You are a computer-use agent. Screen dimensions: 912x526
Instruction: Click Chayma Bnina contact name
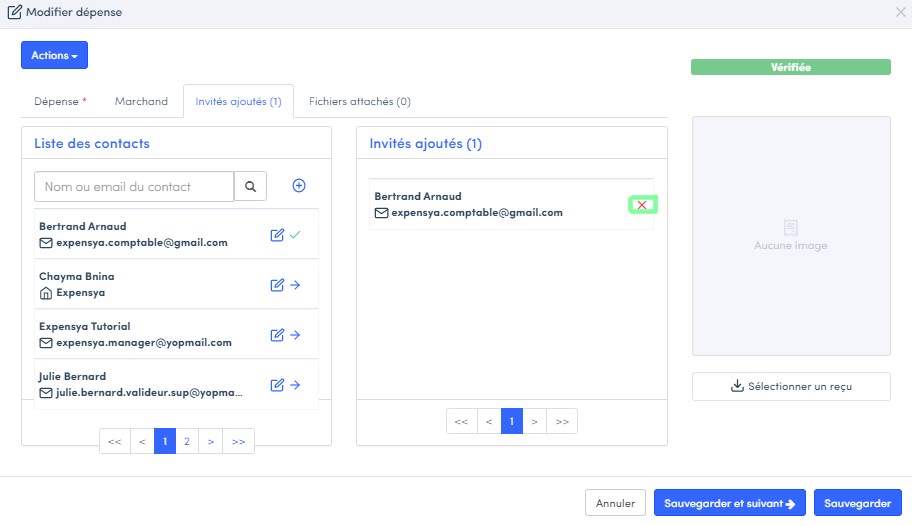pyautogui.click(x=77, y=276)
